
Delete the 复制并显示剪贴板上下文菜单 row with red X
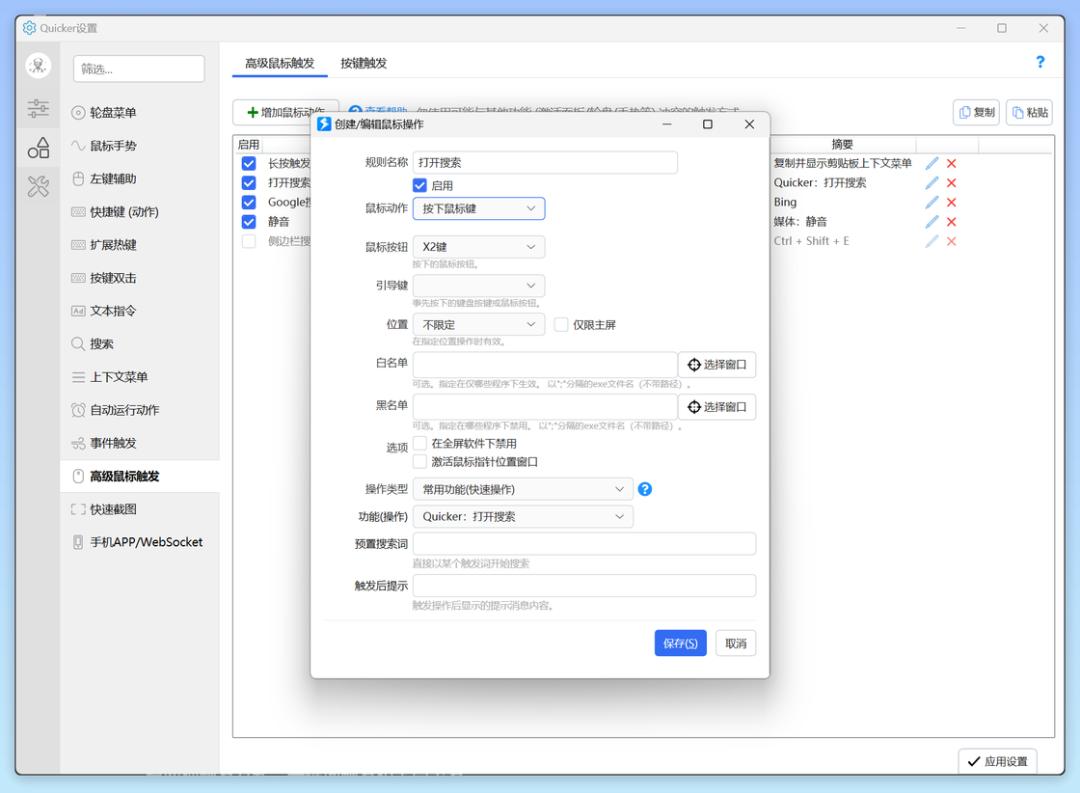click(951, 163)
